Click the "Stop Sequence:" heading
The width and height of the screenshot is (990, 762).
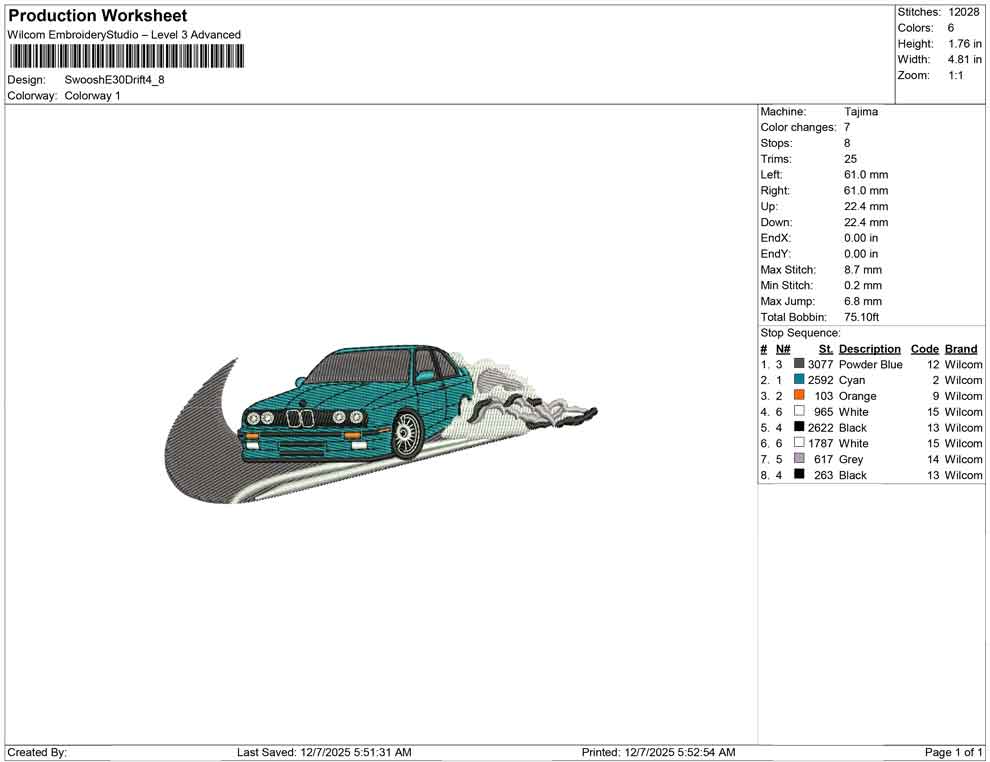(801, 333)
